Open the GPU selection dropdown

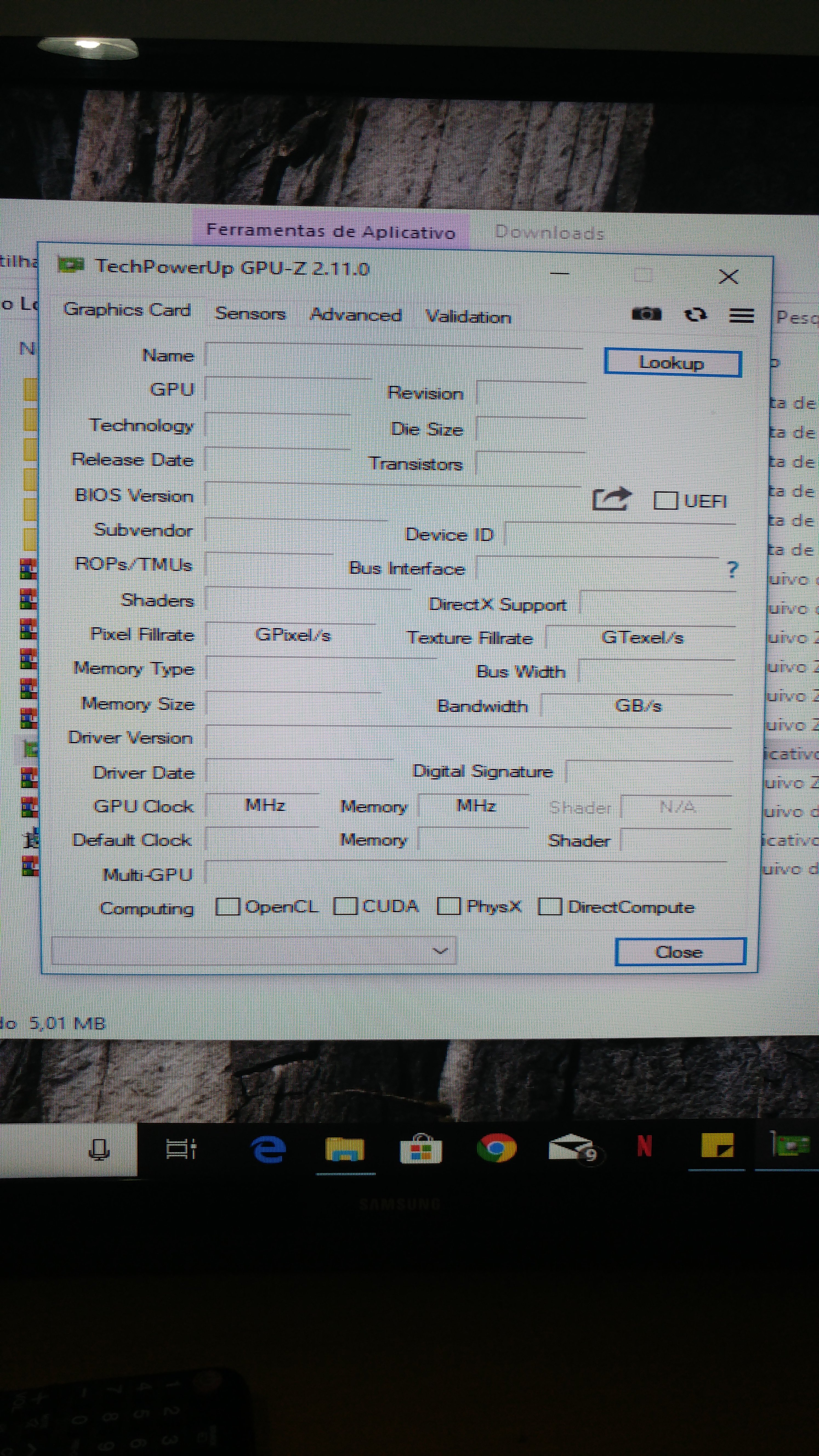[254, 951]
